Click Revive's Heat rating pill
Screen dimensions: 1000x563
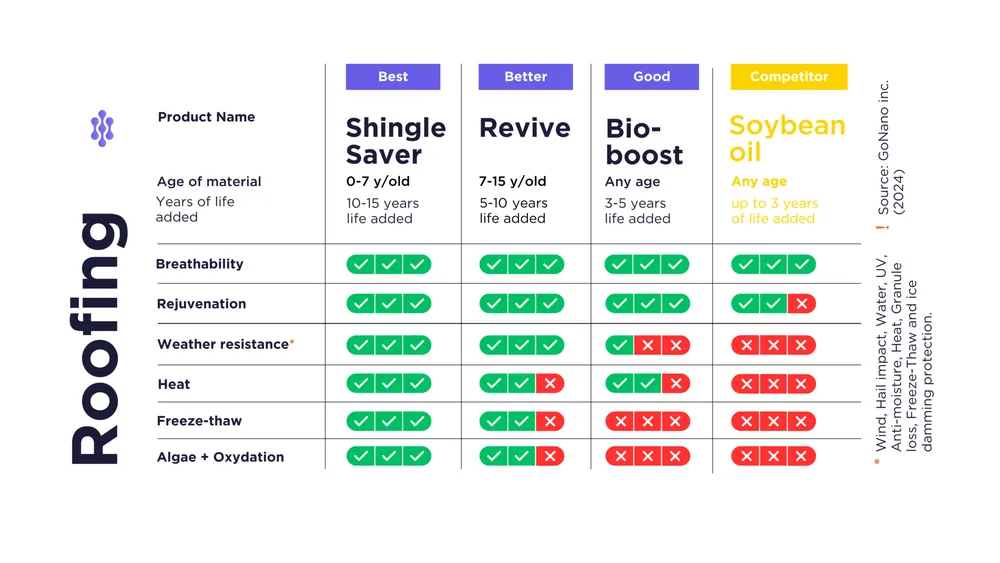tap(521, 384)
